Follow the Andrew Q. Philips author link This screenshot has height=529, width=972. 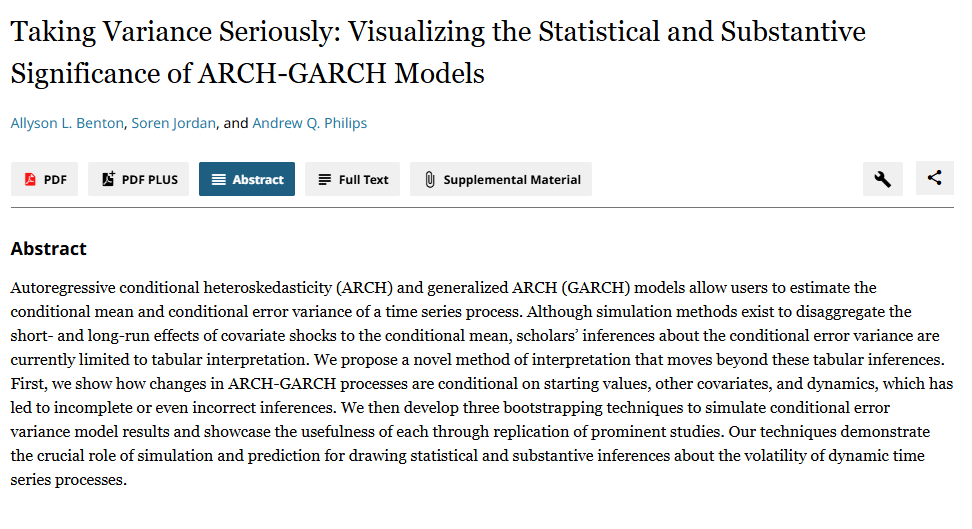(x=309, y=123)
